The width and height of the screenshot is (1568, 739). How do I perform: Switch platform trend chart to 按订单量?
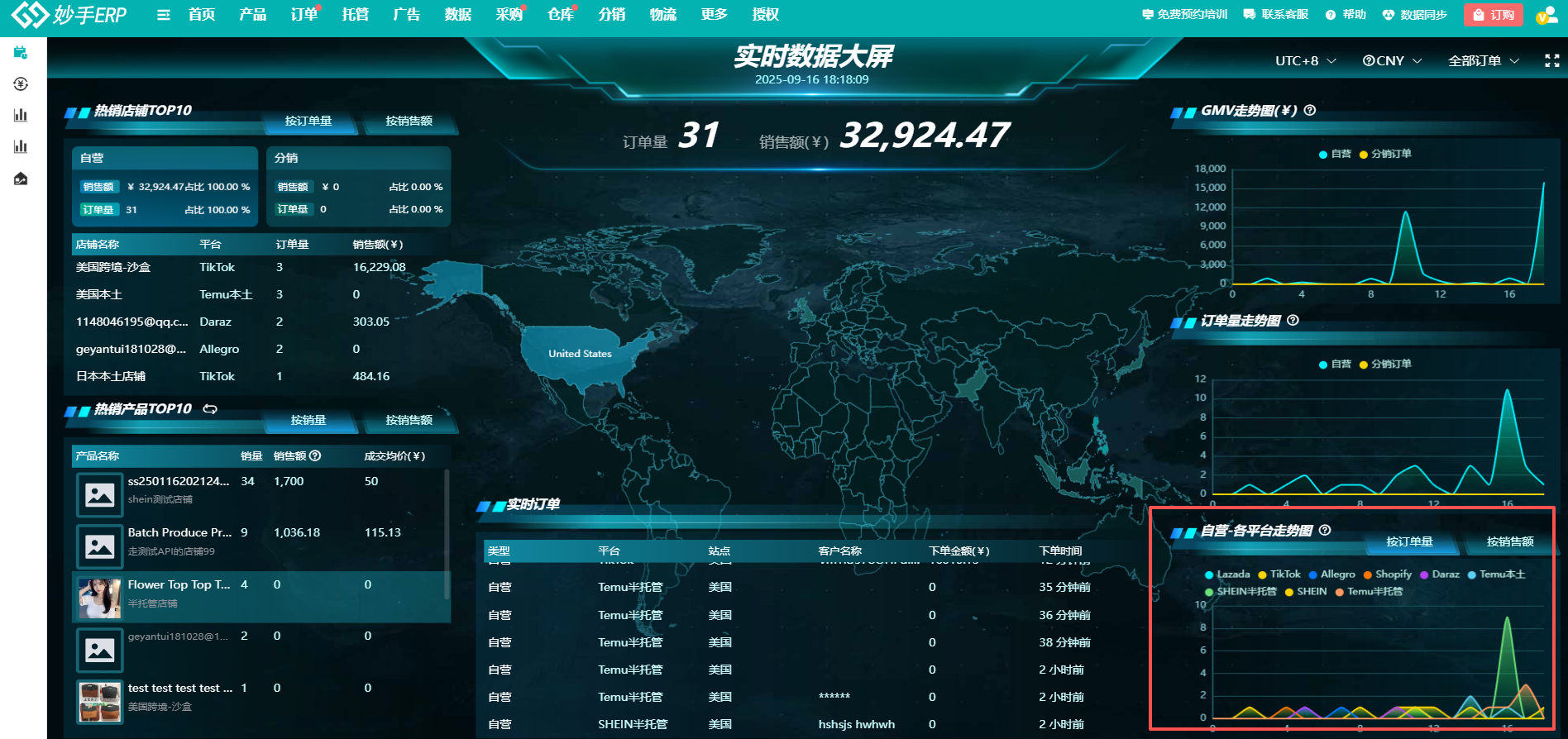pyautogui.click(x=1410, y=542)
